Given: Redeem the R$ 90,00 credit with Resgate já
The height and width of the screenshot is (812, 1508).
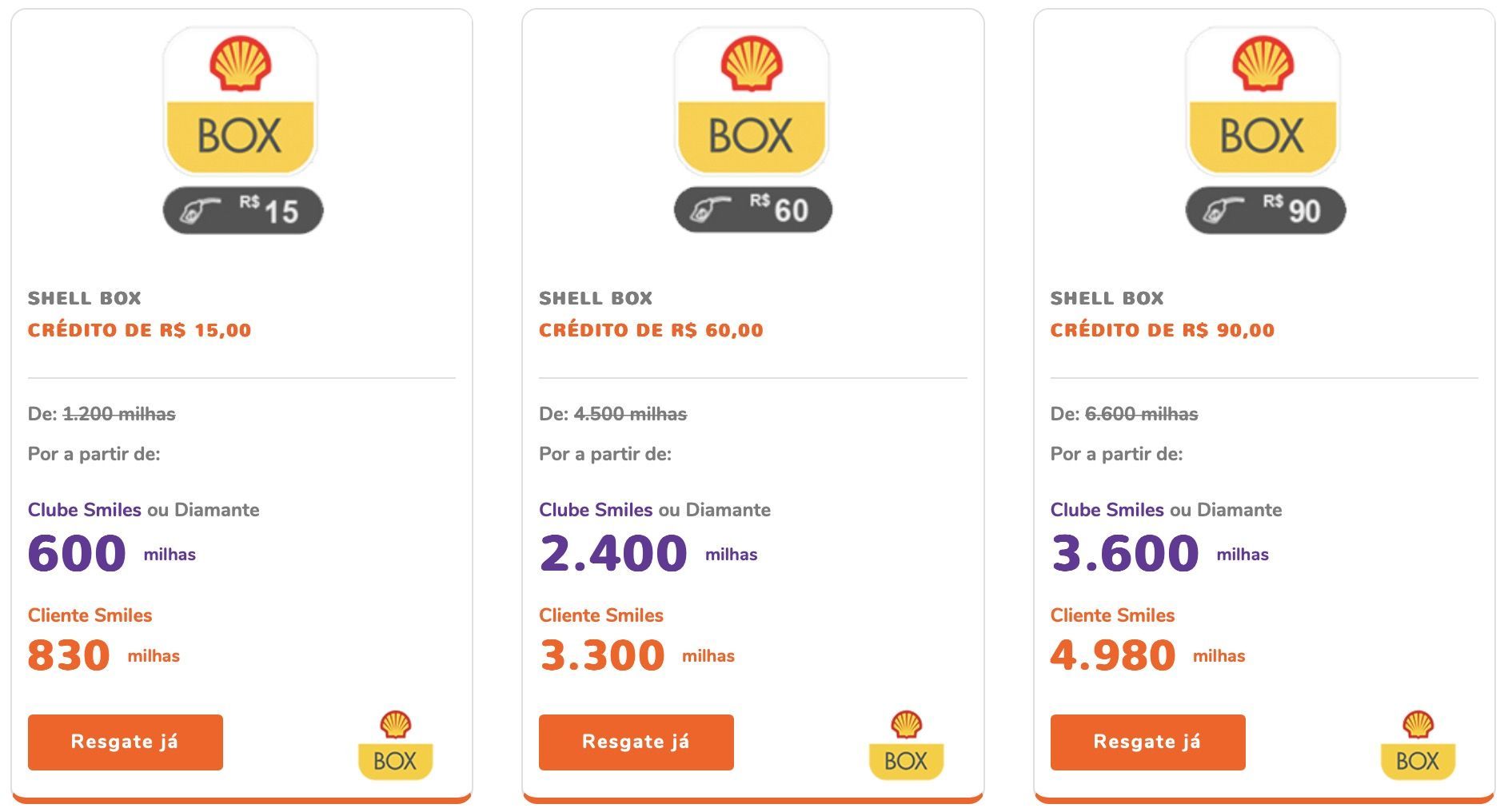Looking at the screenshot, I should 1148,742.
